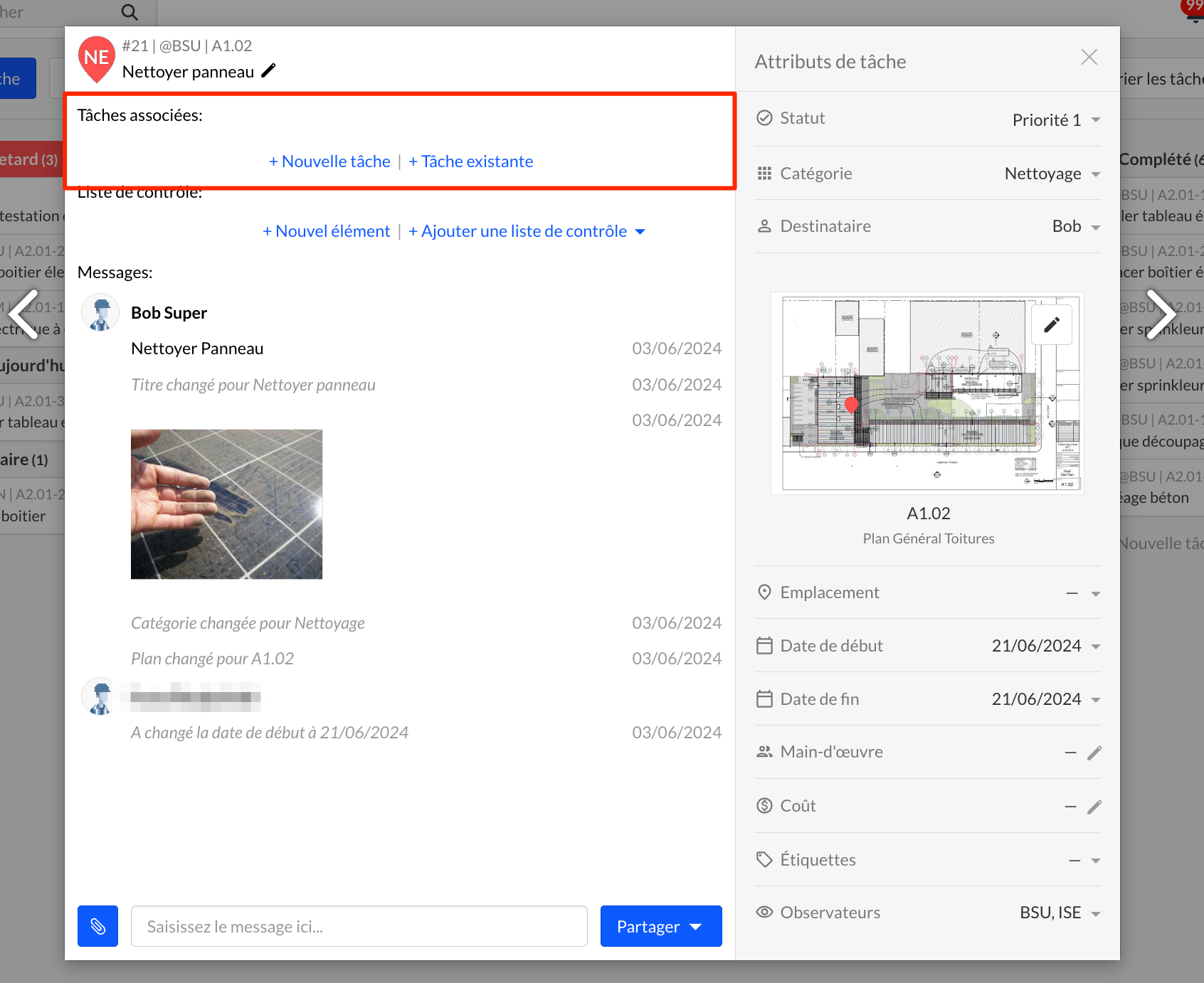
Task: Click the Main-d'œuvre people icon
Action: (x=764, y=752)
